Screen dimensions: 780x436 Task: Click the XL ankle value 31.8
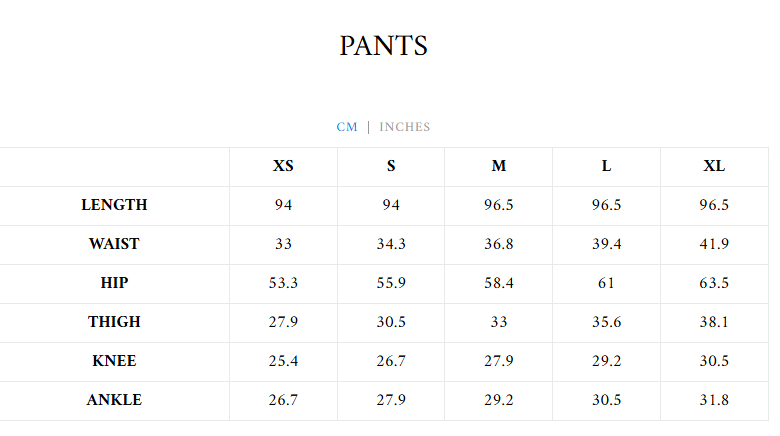coord(714,400)
